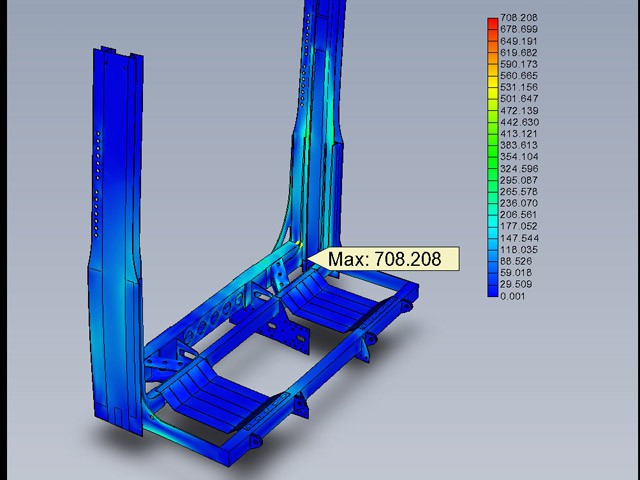
Task: Click the yellow band of the legend
Action: [x=492, y=100]
